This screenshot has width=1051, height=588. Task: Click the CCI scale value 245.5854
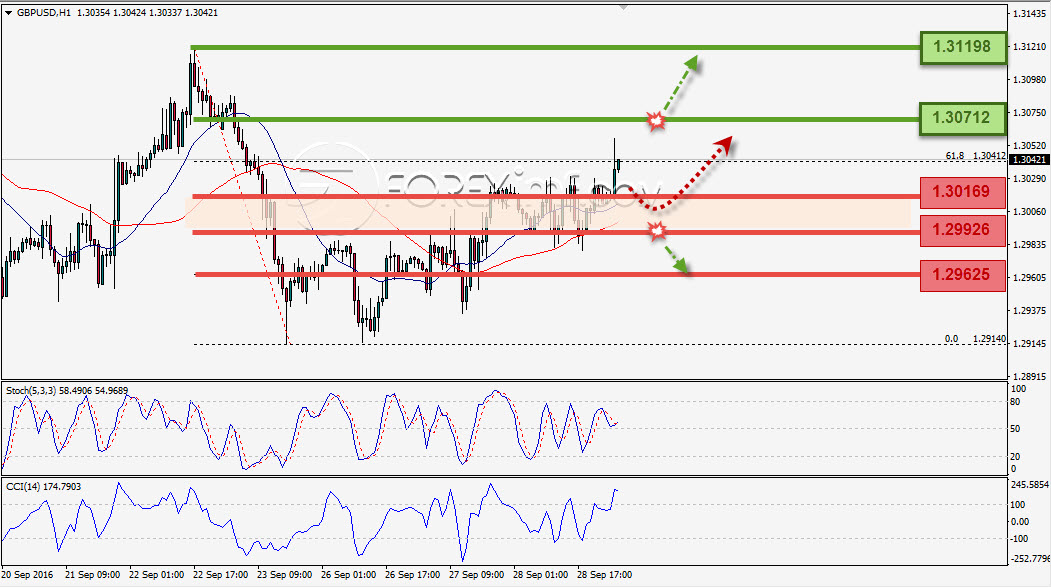coord(1030,484)
